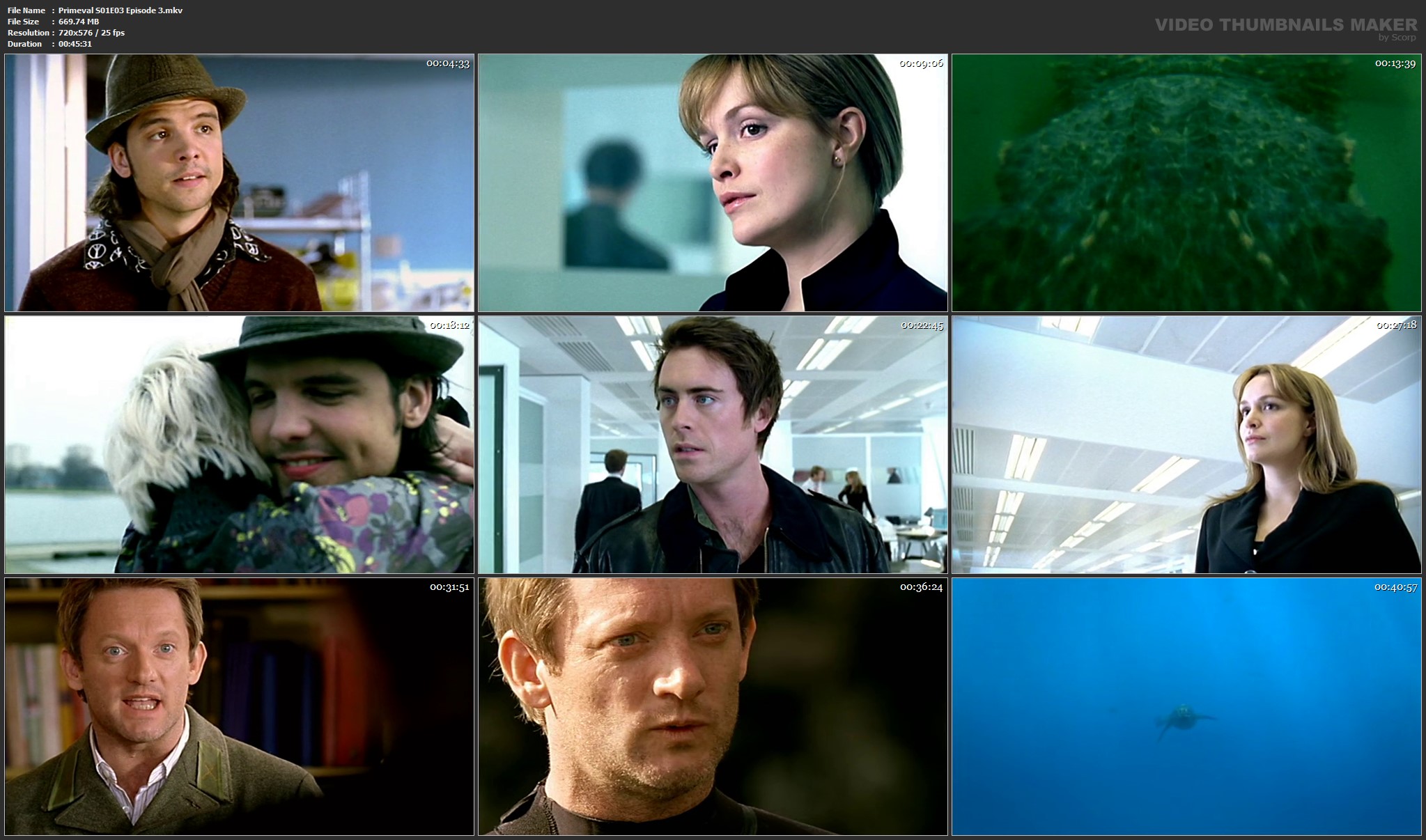Click the hugging scene thumbnail at 00:18:12
1426x840 pixels.
(239, 444)
